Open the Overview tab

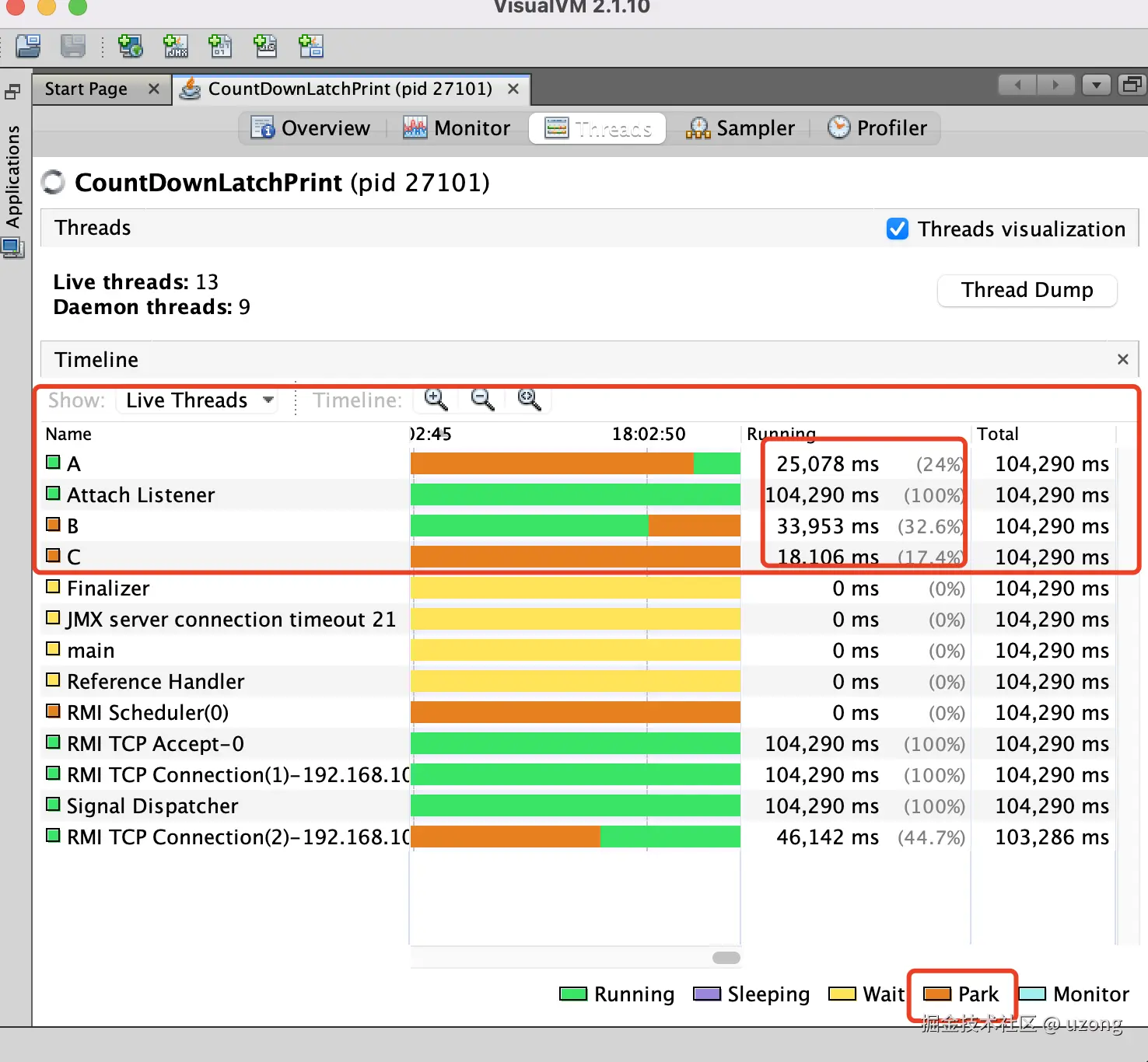(x=311, y=128)
